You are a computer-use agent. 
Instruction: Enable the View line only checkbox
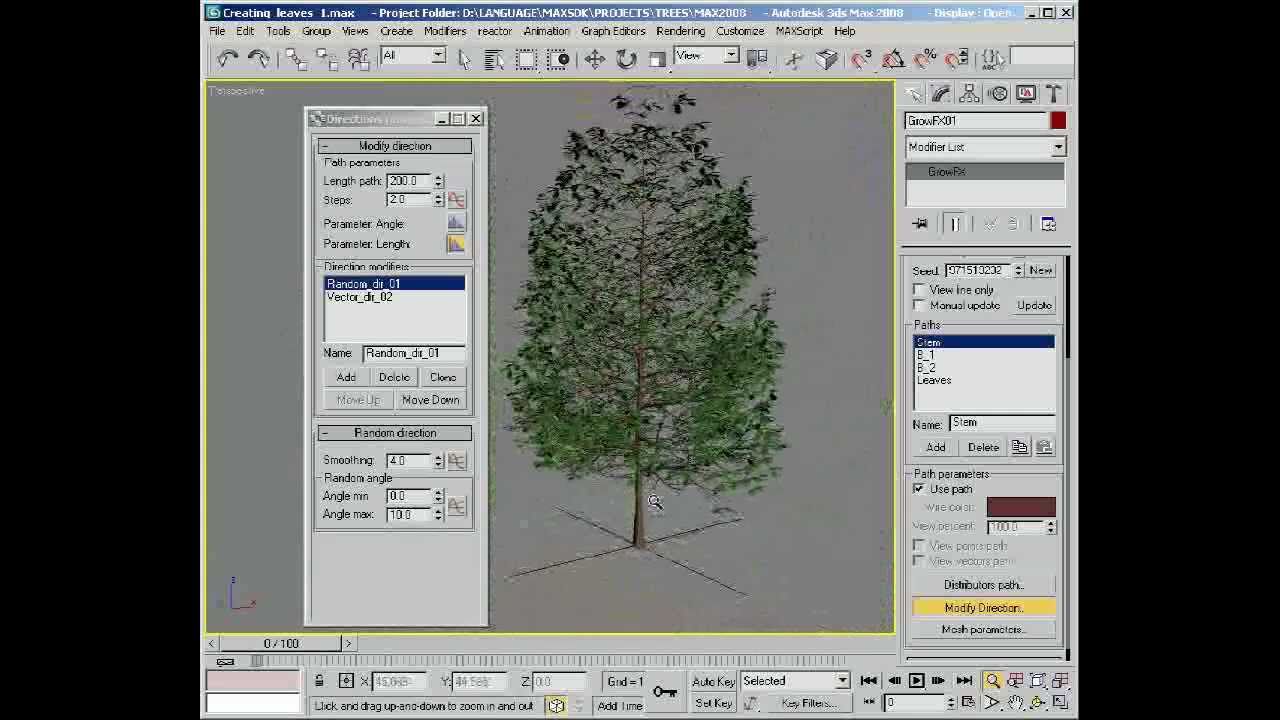point(919,290)
